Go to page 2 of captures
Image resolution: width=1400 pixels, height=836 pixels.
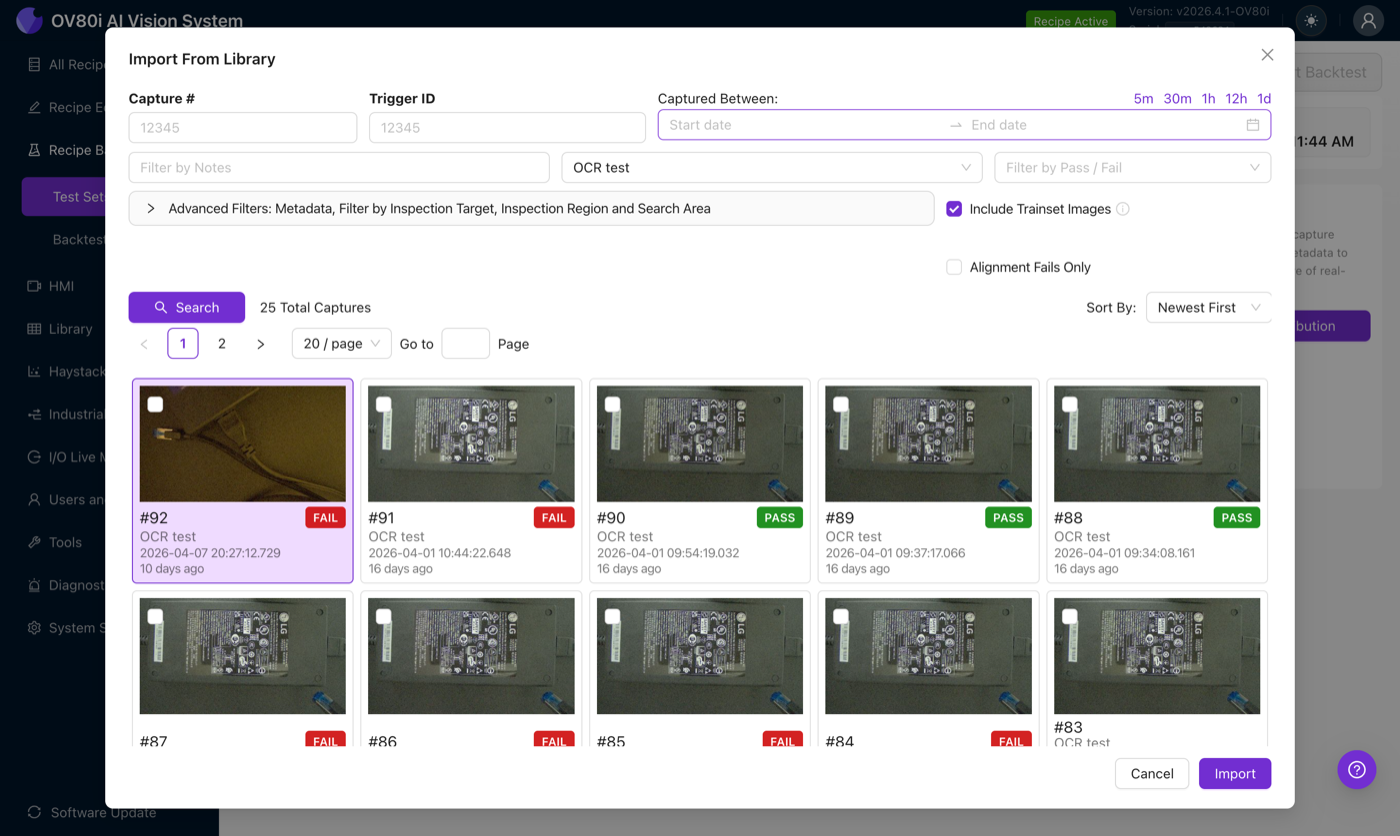point(222,344)
